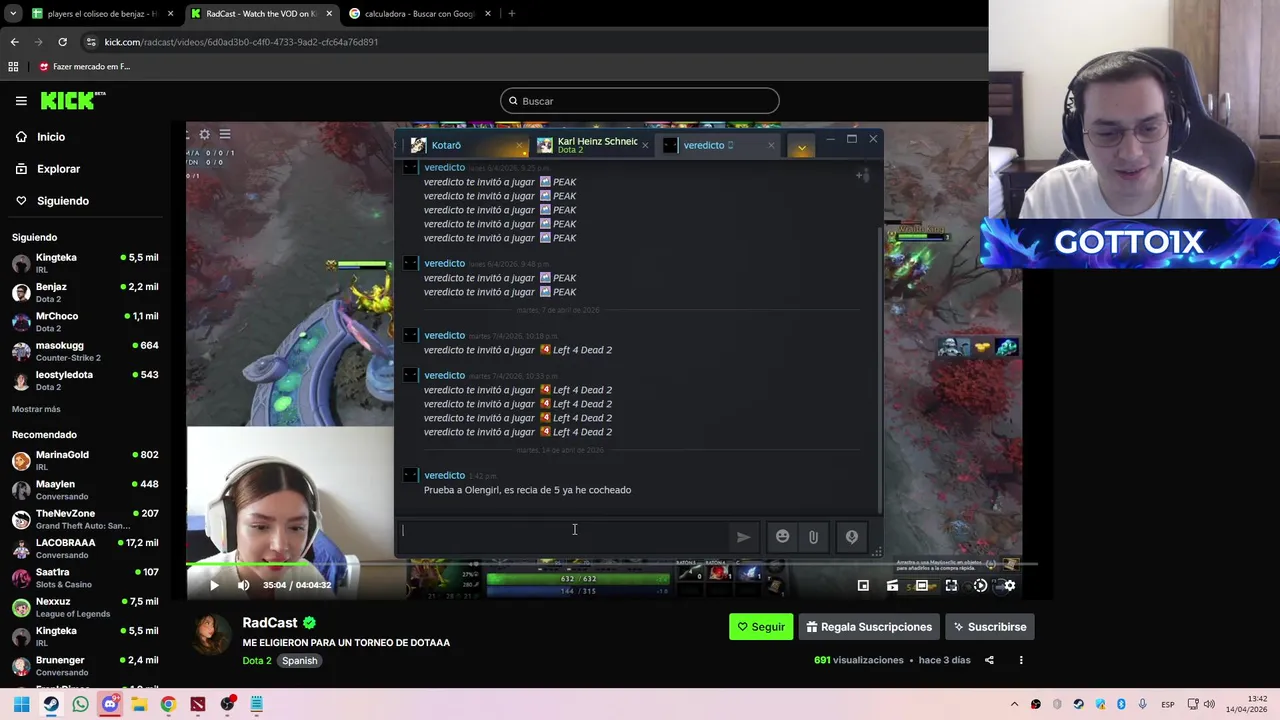Toggle picture-in-picture on video player
Screen dimensions: 1280x720
pos(863,585)
